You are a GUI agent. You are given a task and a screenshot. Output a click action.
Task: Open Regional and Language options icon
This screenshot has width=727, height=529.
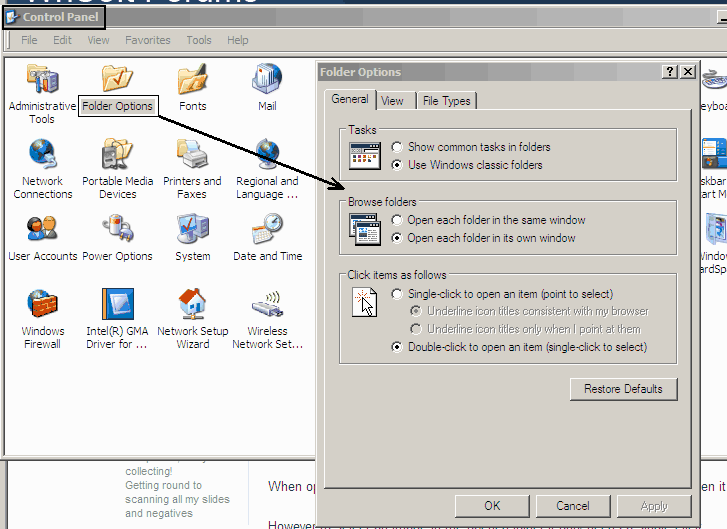pos(267,153)
